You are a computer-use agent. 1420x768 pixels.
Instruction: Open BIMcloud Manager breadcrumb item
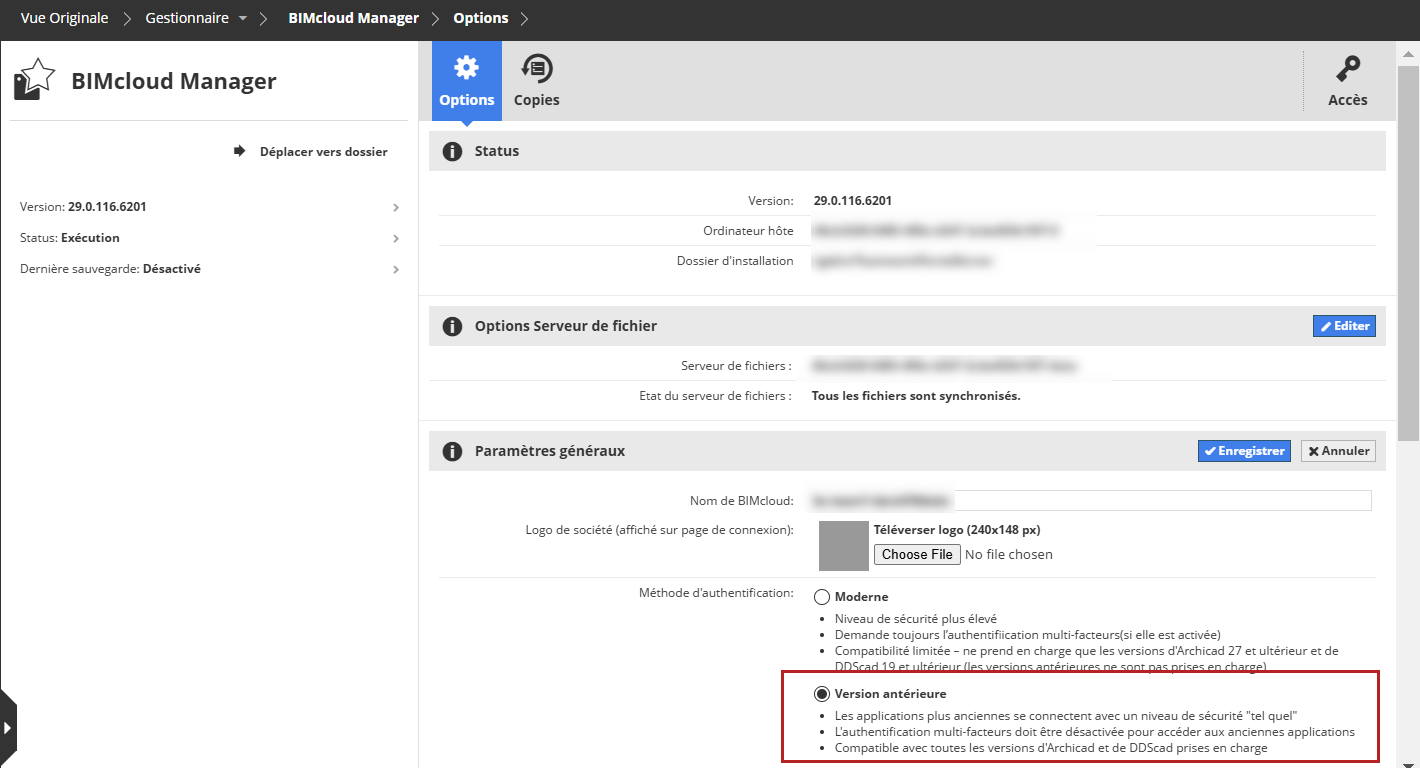point(353,18)
